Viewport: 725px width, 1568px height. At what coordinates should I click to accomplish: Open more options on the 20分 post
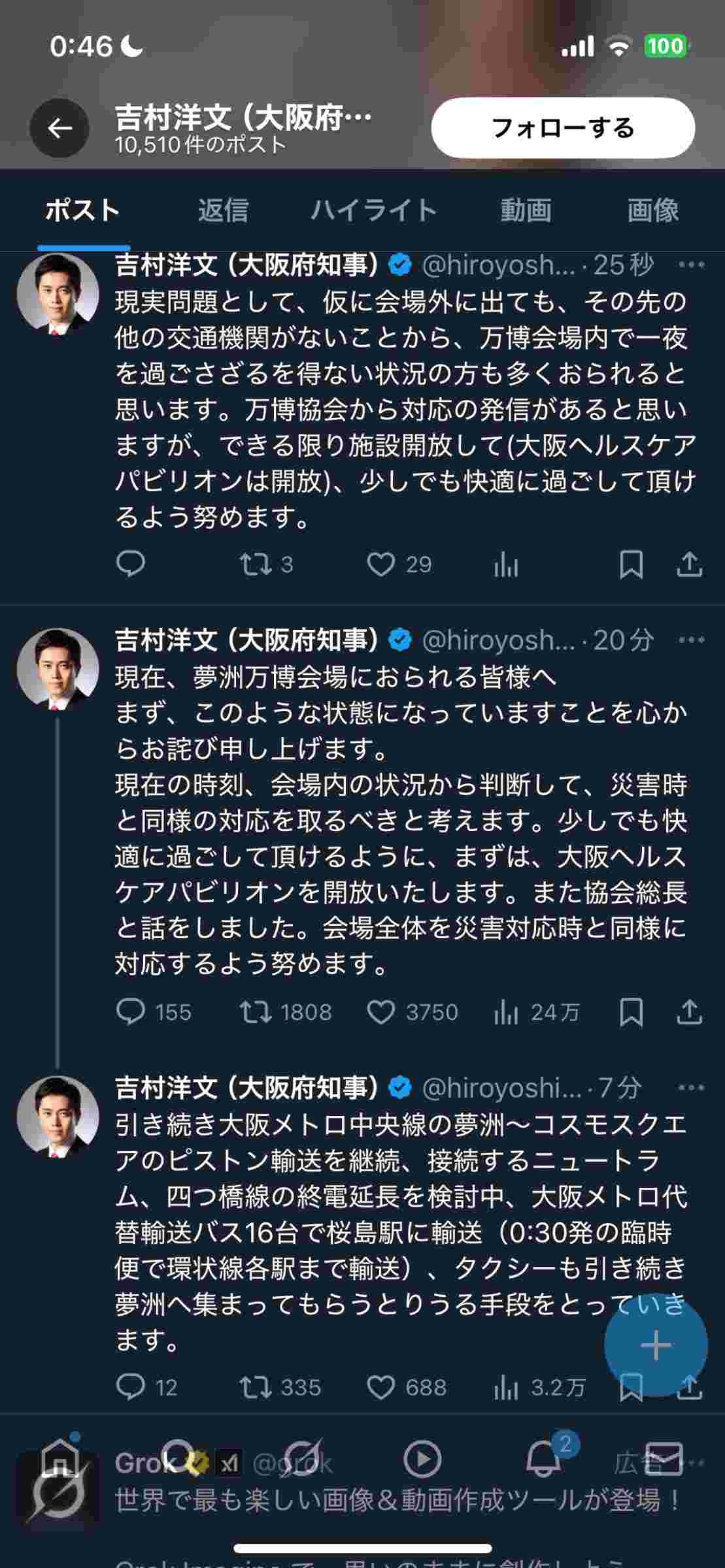[x=691, y=640]
